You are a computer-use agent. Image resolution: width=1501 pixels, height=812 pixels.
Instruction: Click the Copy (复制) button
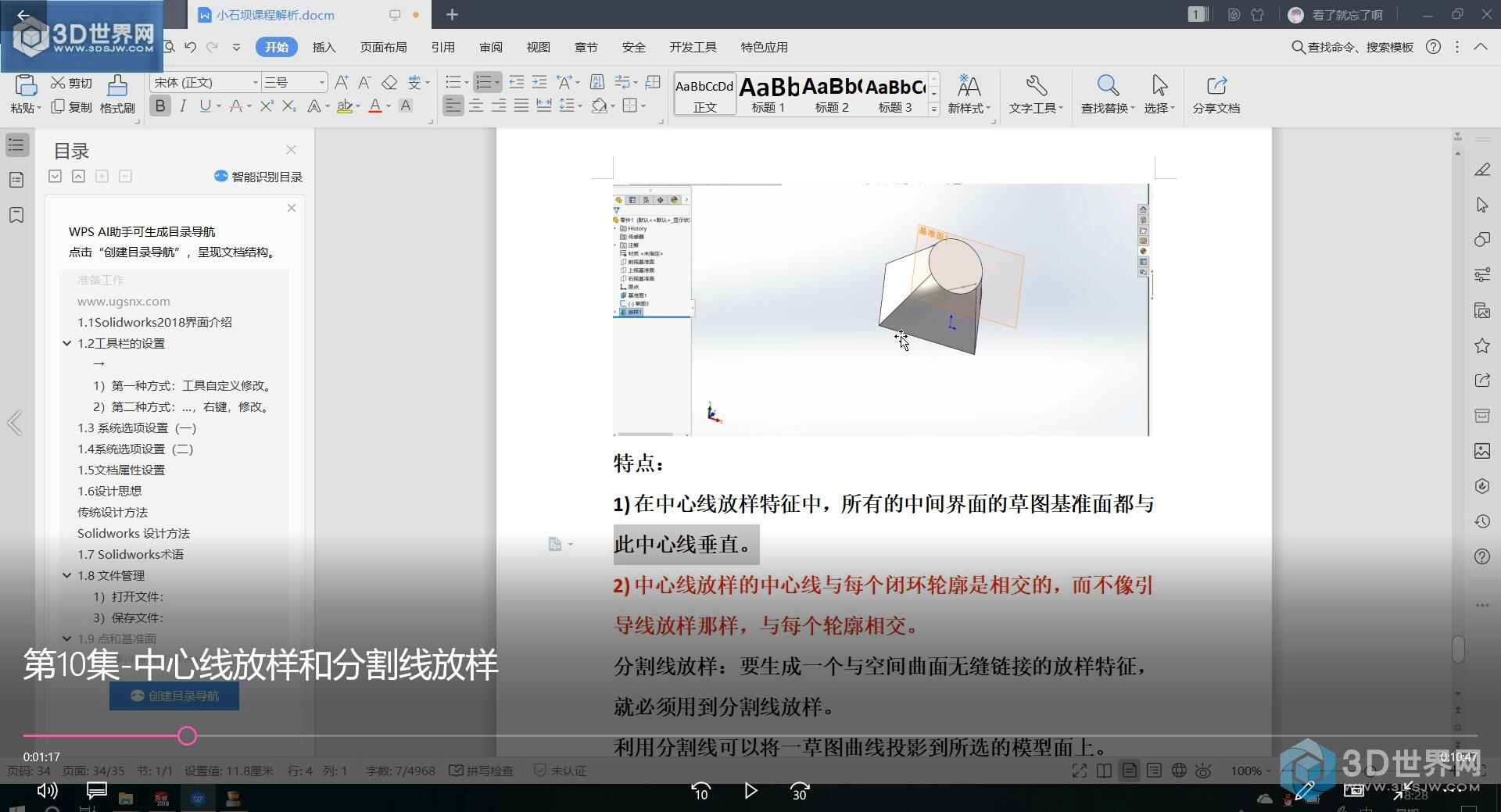pyautogui.click(x=71, y=107)
